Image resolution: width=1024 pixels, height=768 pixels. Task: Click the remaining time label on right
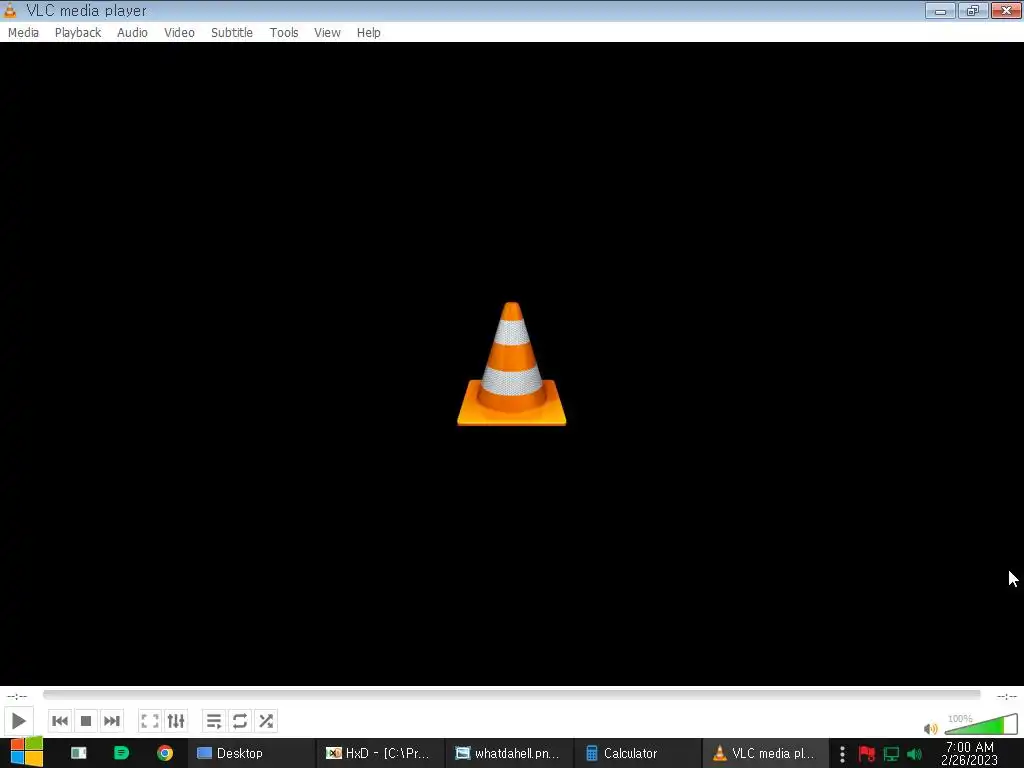(x=1006, y=696)
